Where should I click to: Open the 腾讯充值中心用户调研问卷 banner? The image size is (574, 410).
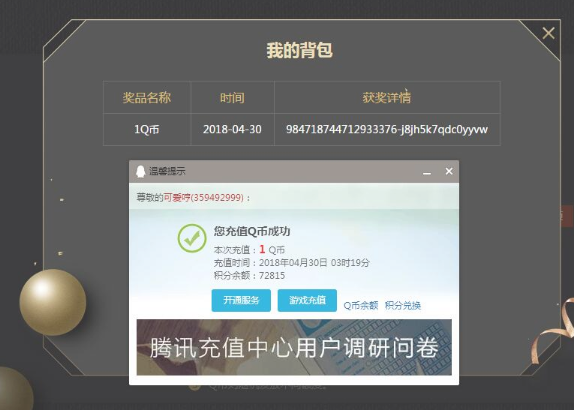coord(294,347)
